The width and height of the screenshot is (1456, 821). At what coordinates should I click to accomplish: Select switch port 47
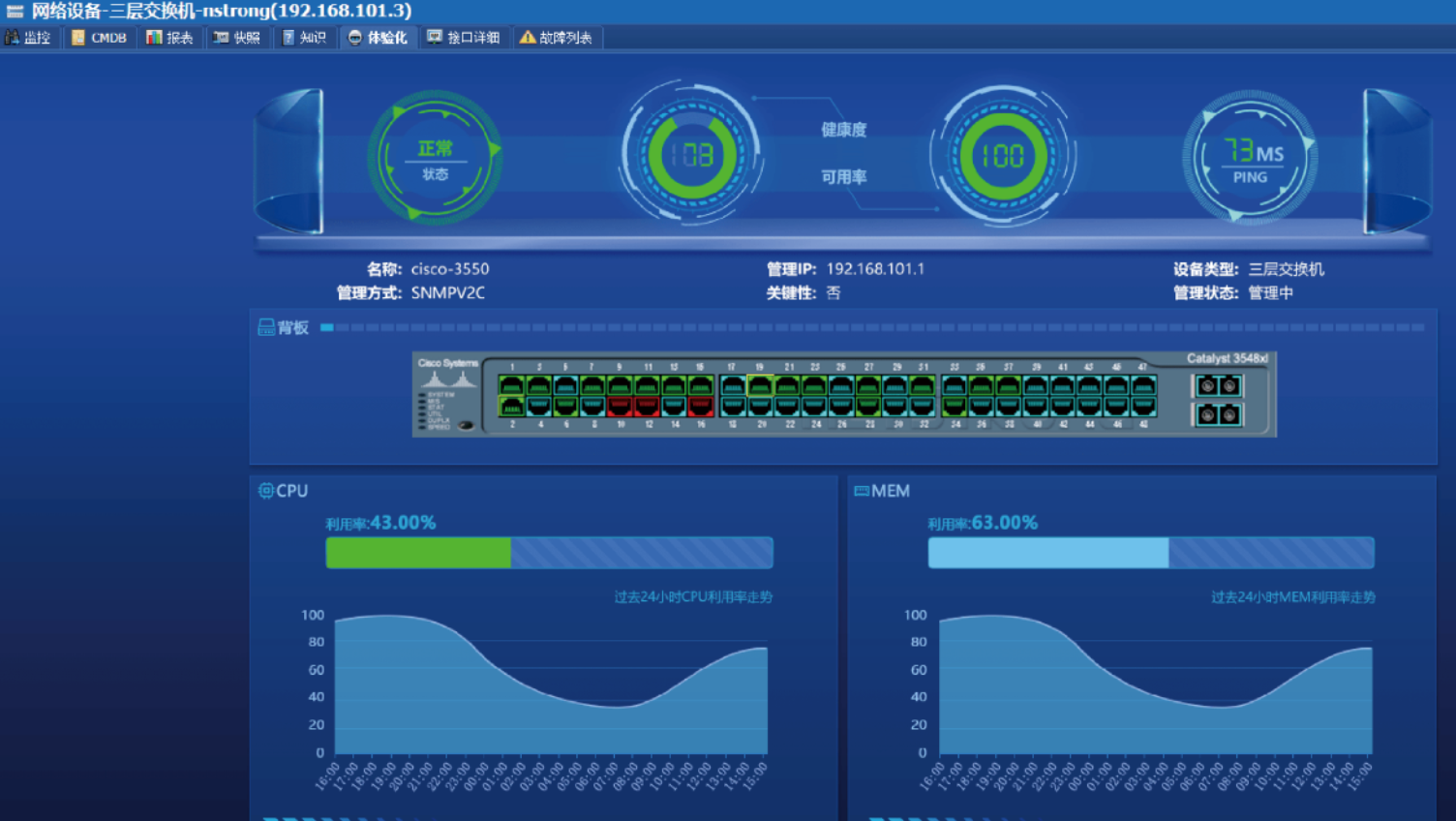(1143, 386)
